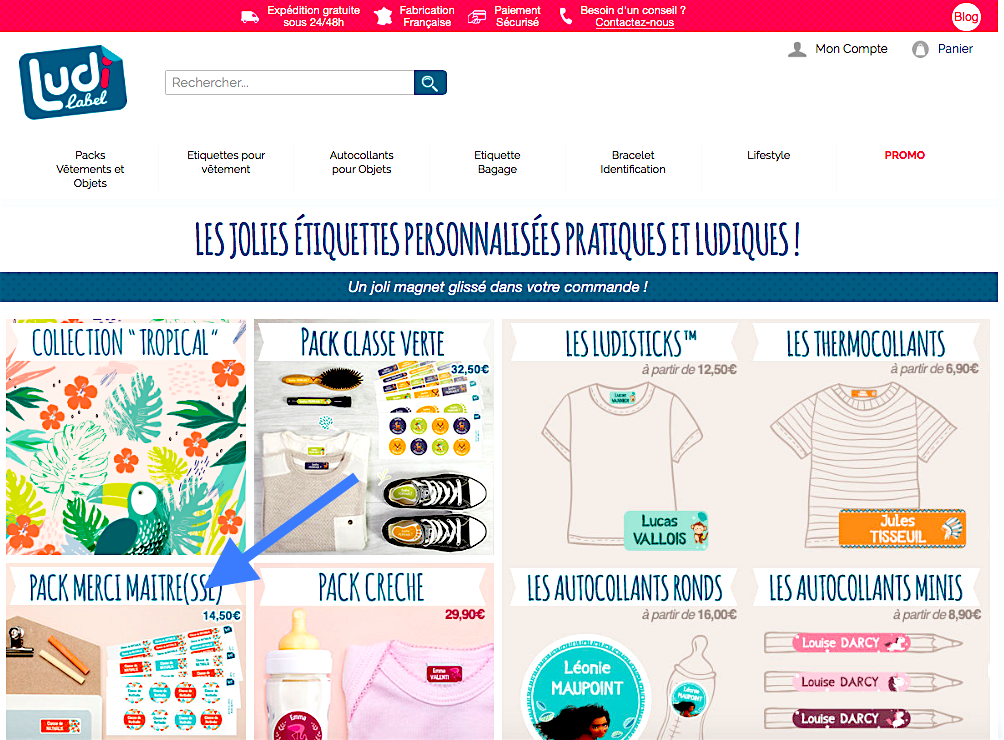Follow the Contactez-nous link

(635, 22)
